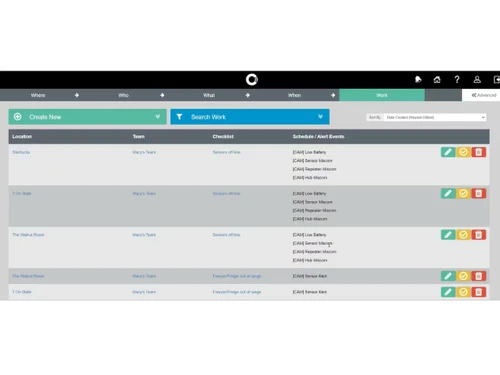Open the Starbucks location link
Viewport: 500px width, 375px height.
tap(21, 152)
